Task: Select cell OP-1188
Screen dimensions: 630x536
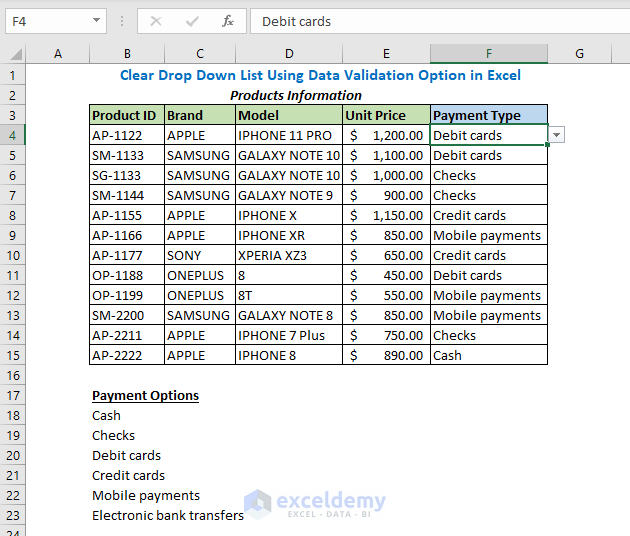Action: [127, 276]
